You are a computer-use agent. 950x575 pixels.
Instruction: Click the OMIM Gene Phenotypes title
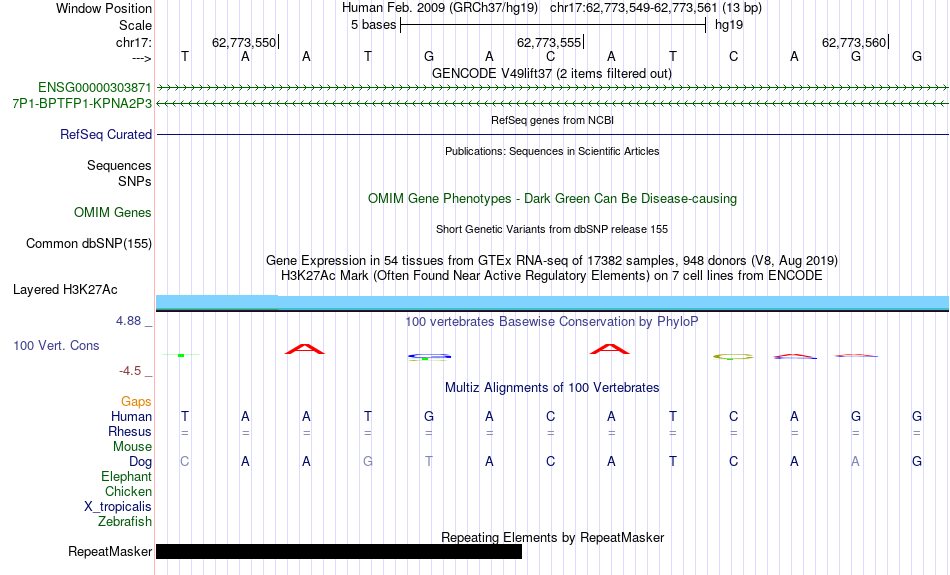click(553, 198)
